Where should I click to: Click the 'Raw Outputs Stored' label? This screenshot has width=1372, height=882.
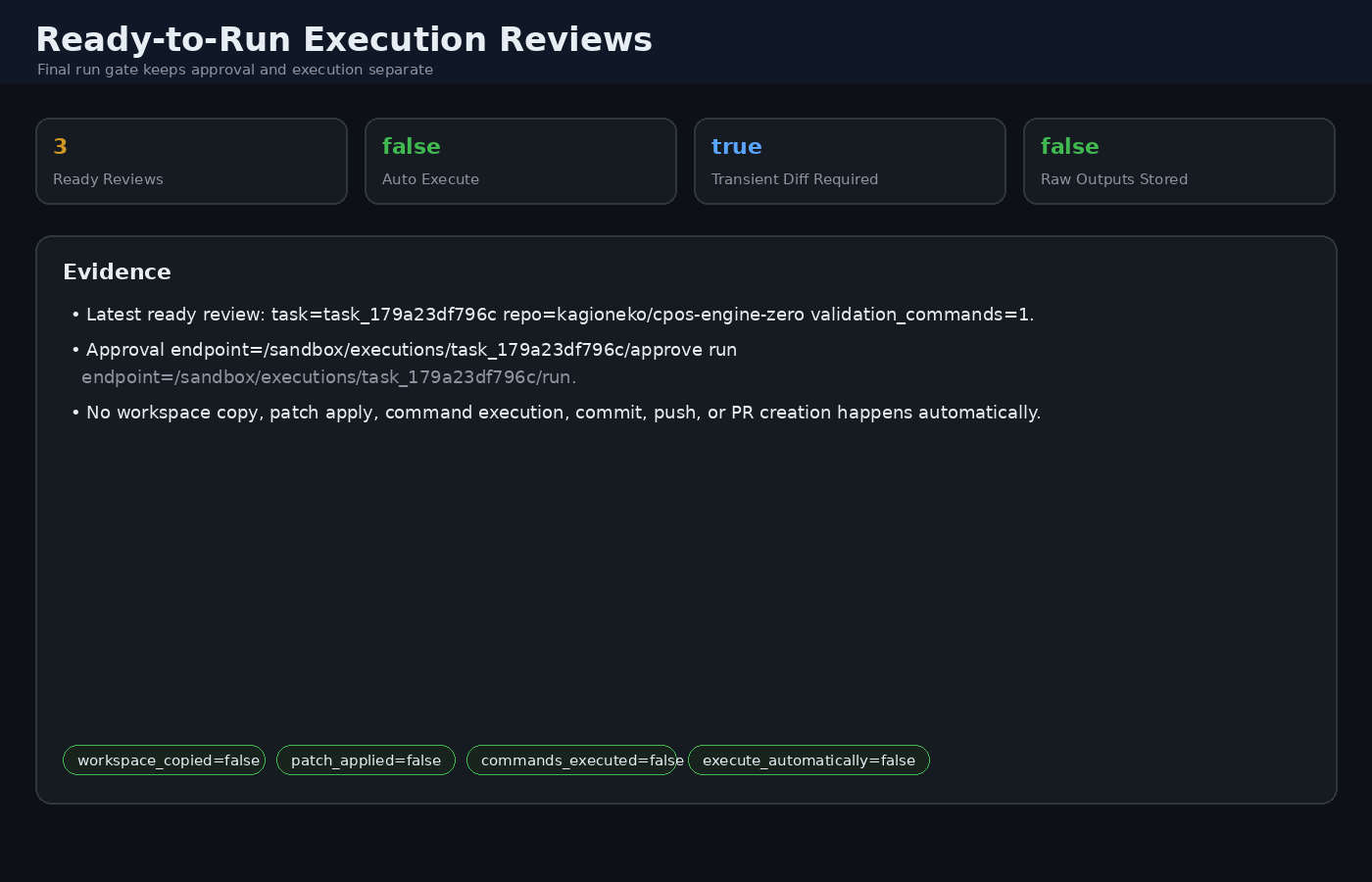(x=1114, y=179)
